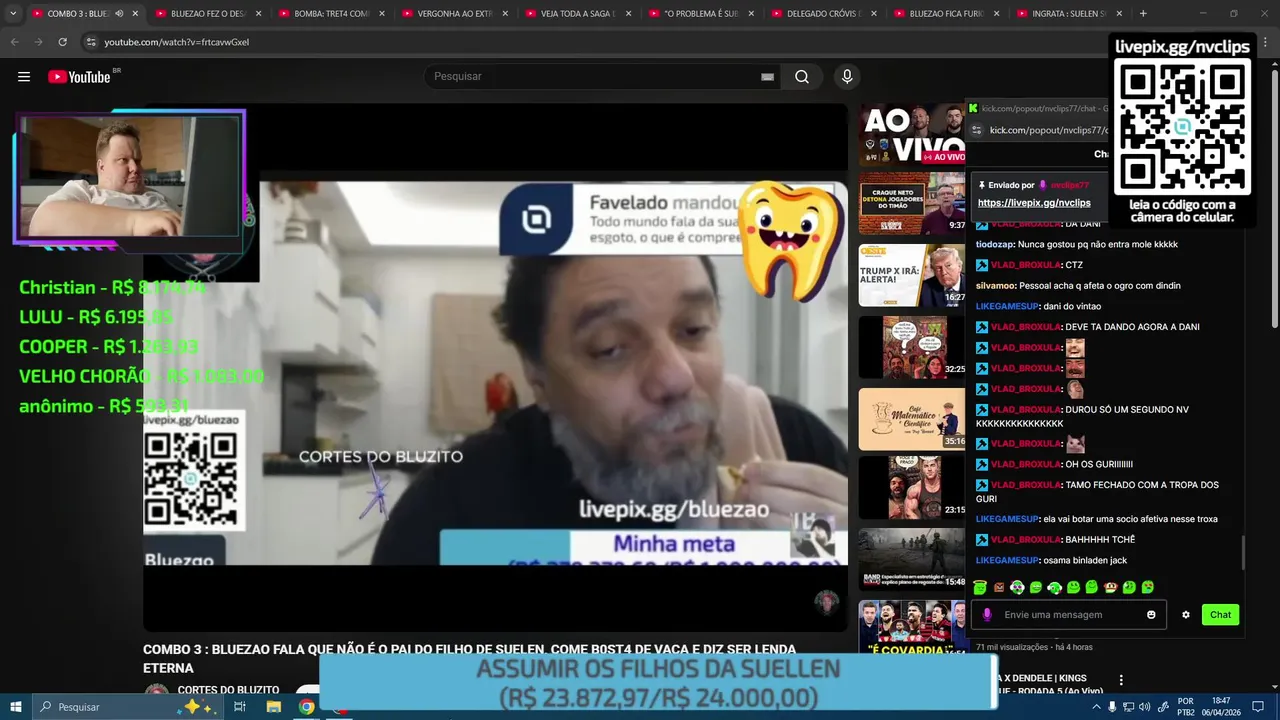Reload the page in Chrome

(62, 42)
